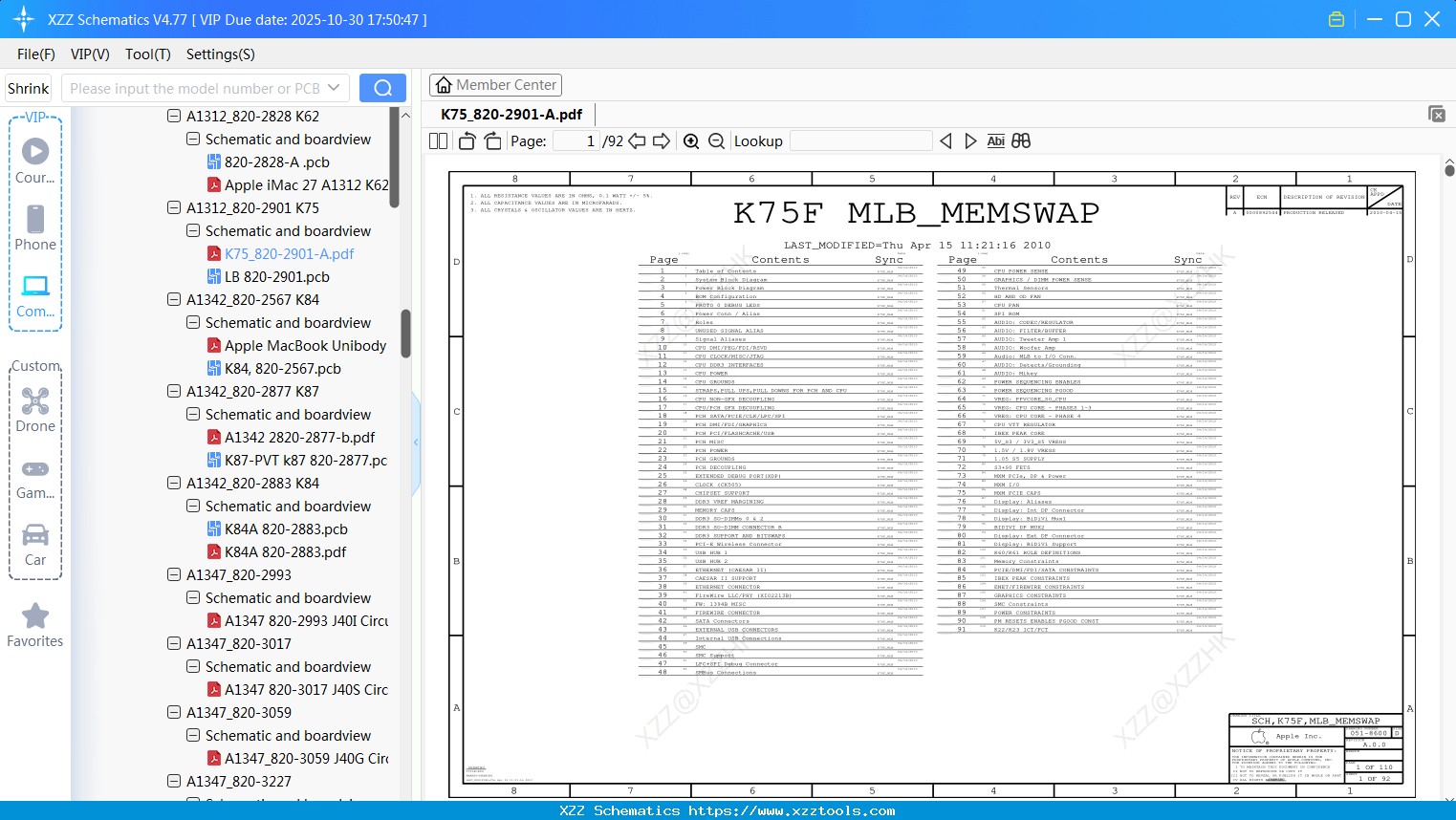This screenshot has height=820, width=1456.
Task: Open the Settings(S) menu
Action: tap(221, 54)
